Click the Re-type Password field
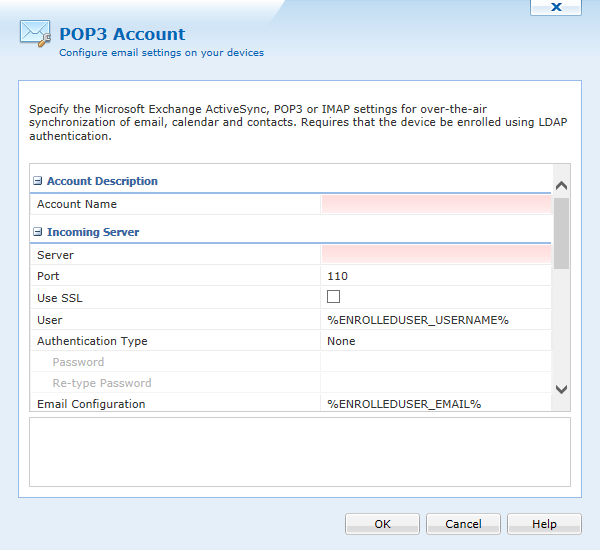 (x=436, y=383)
